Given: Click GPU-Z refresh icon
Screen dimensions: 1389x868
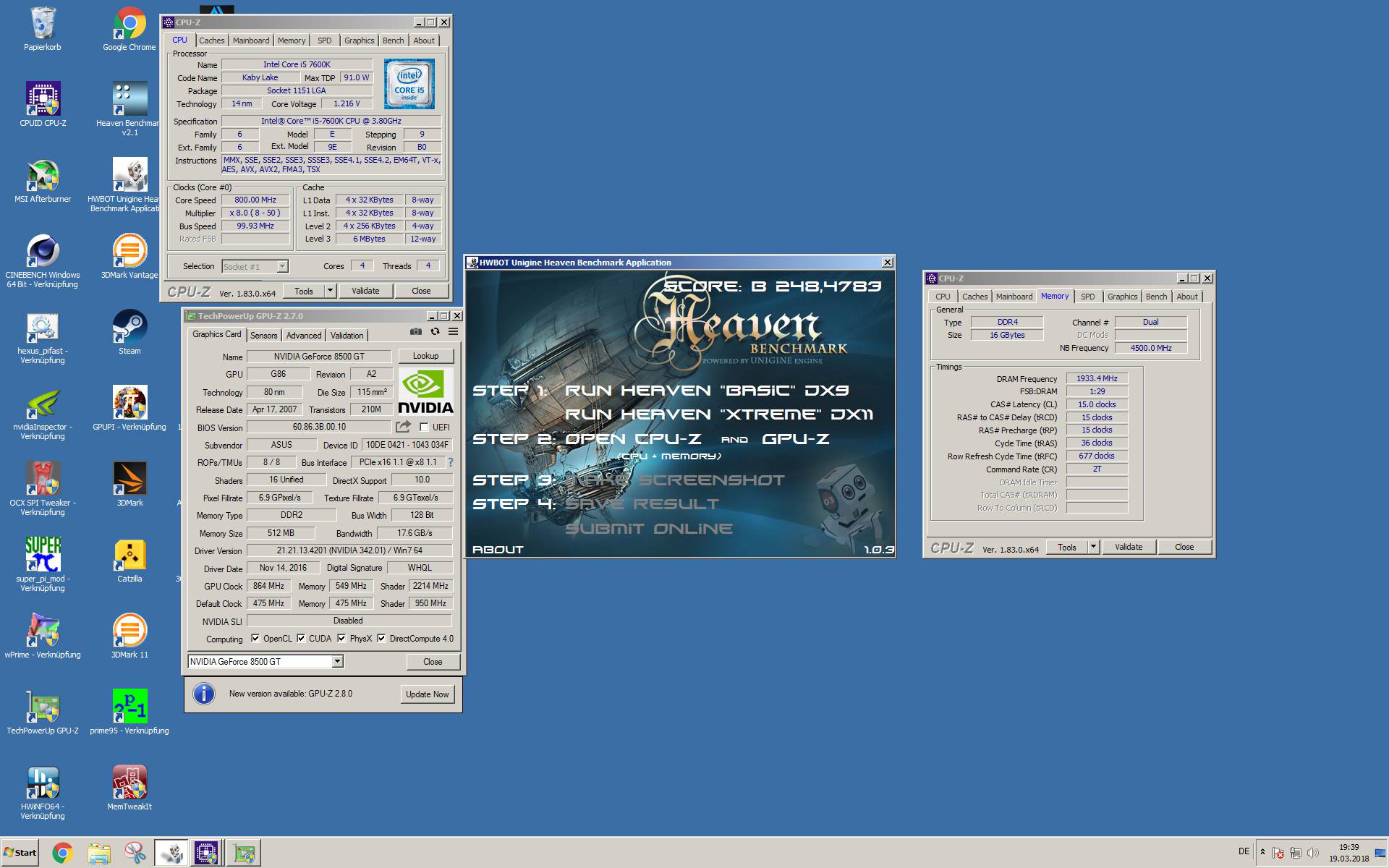Looking at the screenshot, I should [435, 331].
